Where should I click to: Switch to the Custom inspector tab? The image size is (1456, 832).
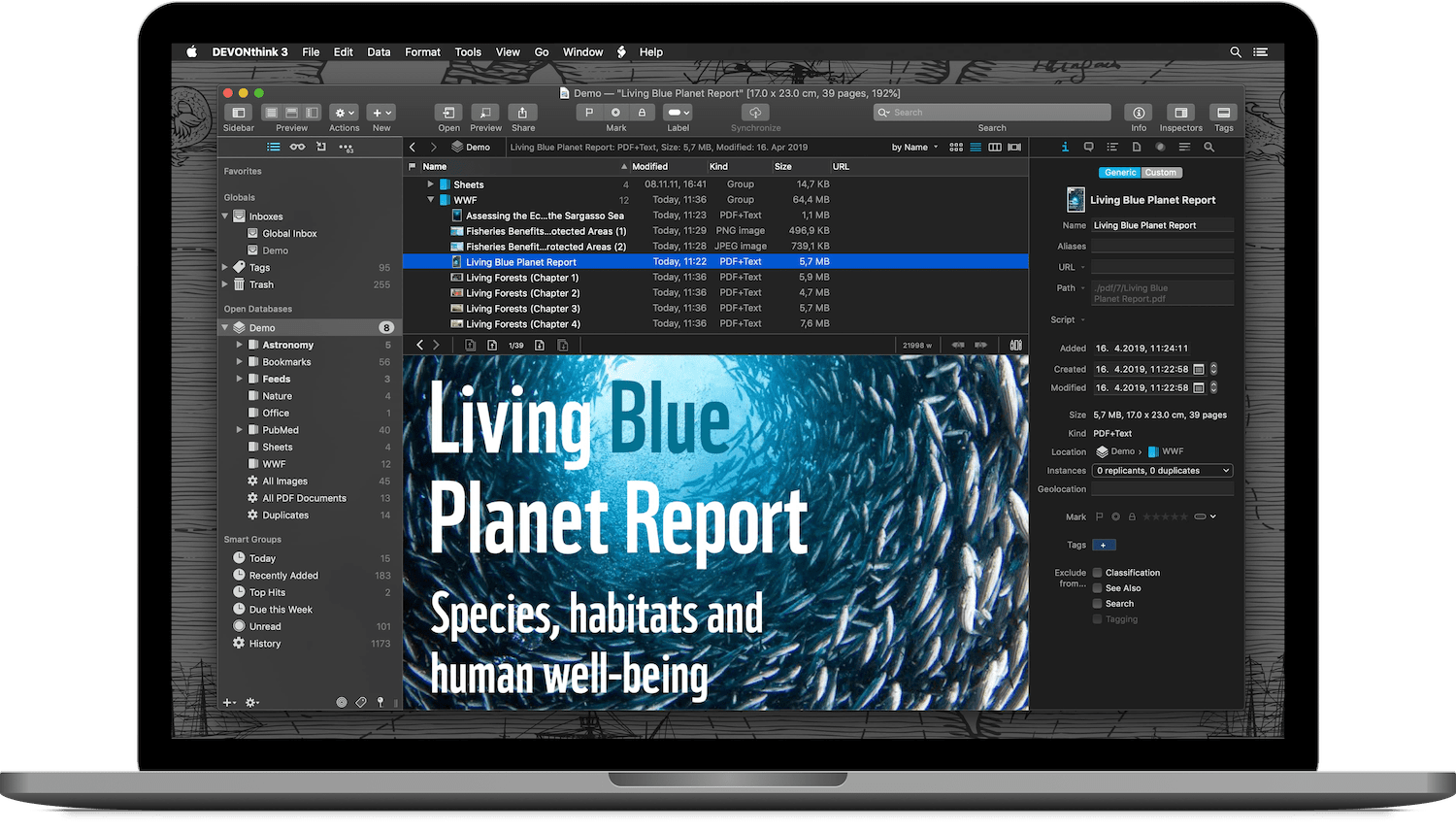(x=1161, y=173)
